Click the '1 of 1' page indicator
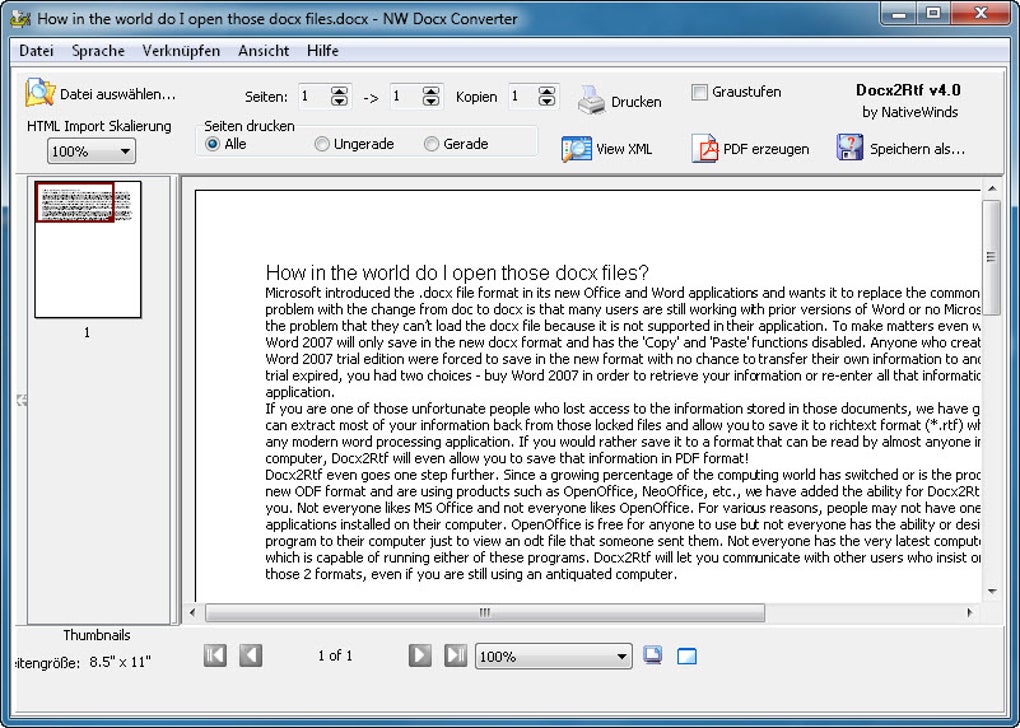Image resolution: width=1020 pixels, height=728 pixels. [335, 656]
